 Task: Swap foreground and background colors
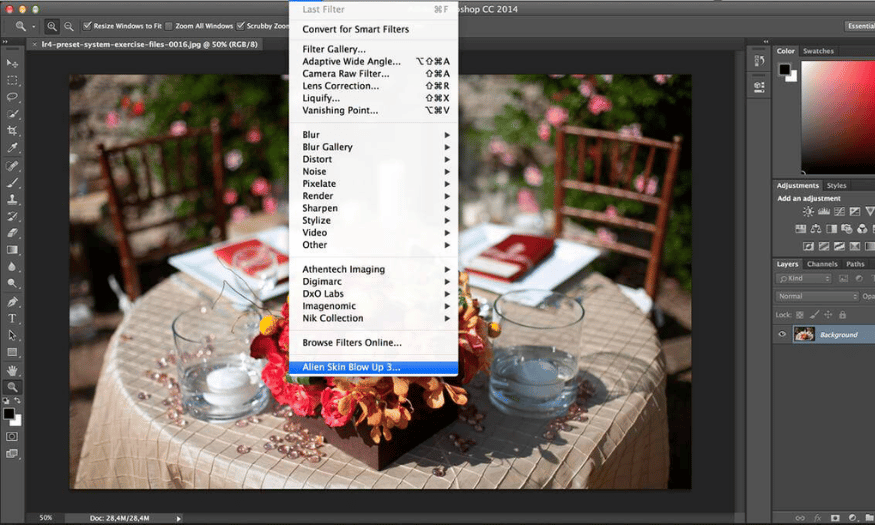coord(17,400)
